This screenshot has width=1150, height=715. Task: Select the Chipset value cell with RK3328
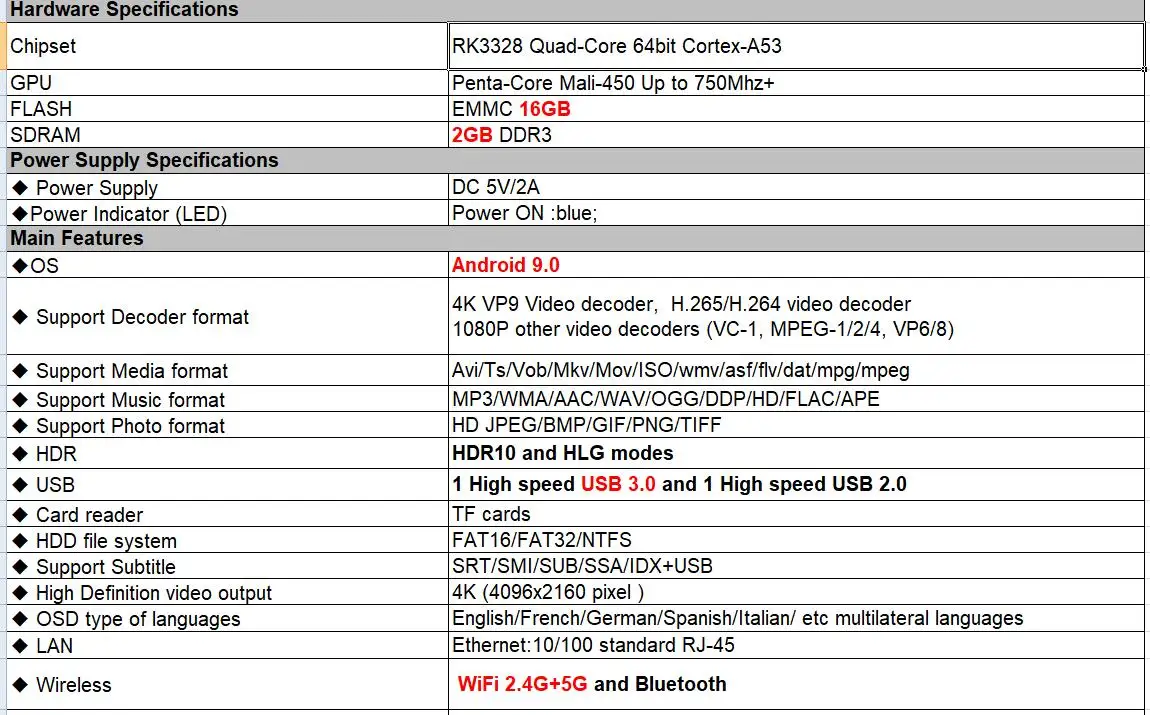point(796,46)
